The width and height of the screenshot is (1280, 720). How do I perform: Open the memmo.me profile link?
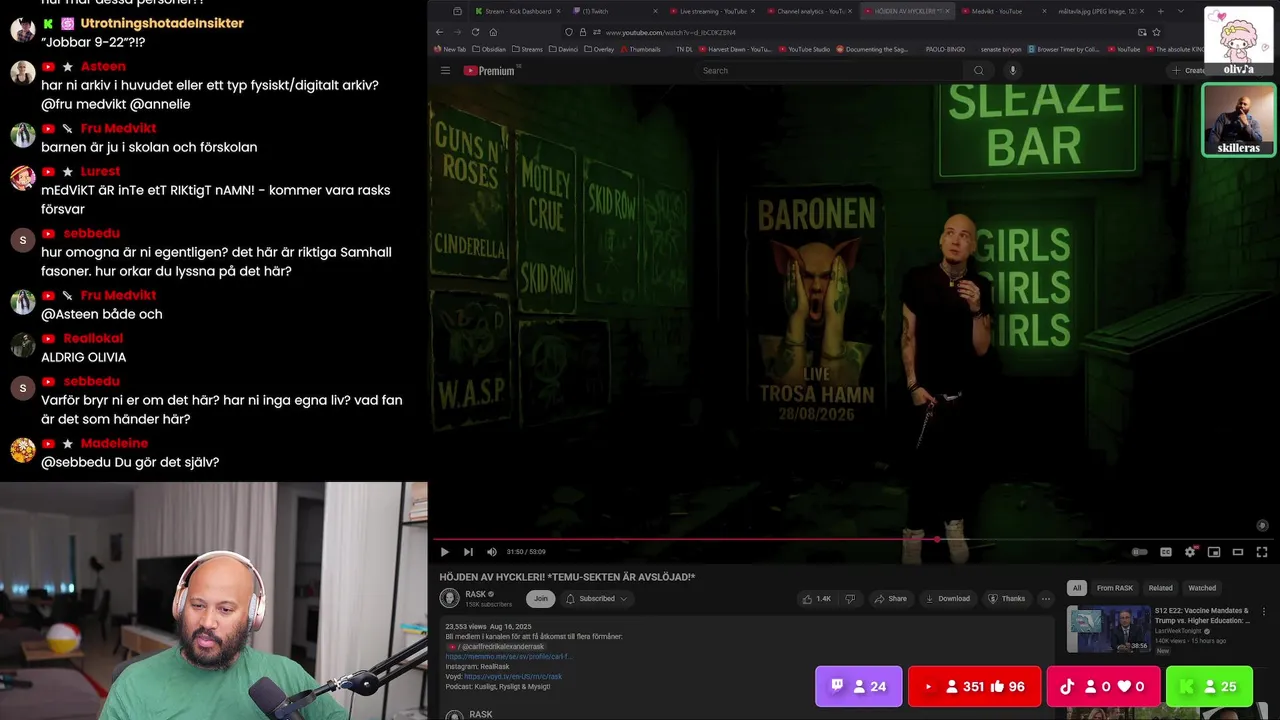(509, 657)
